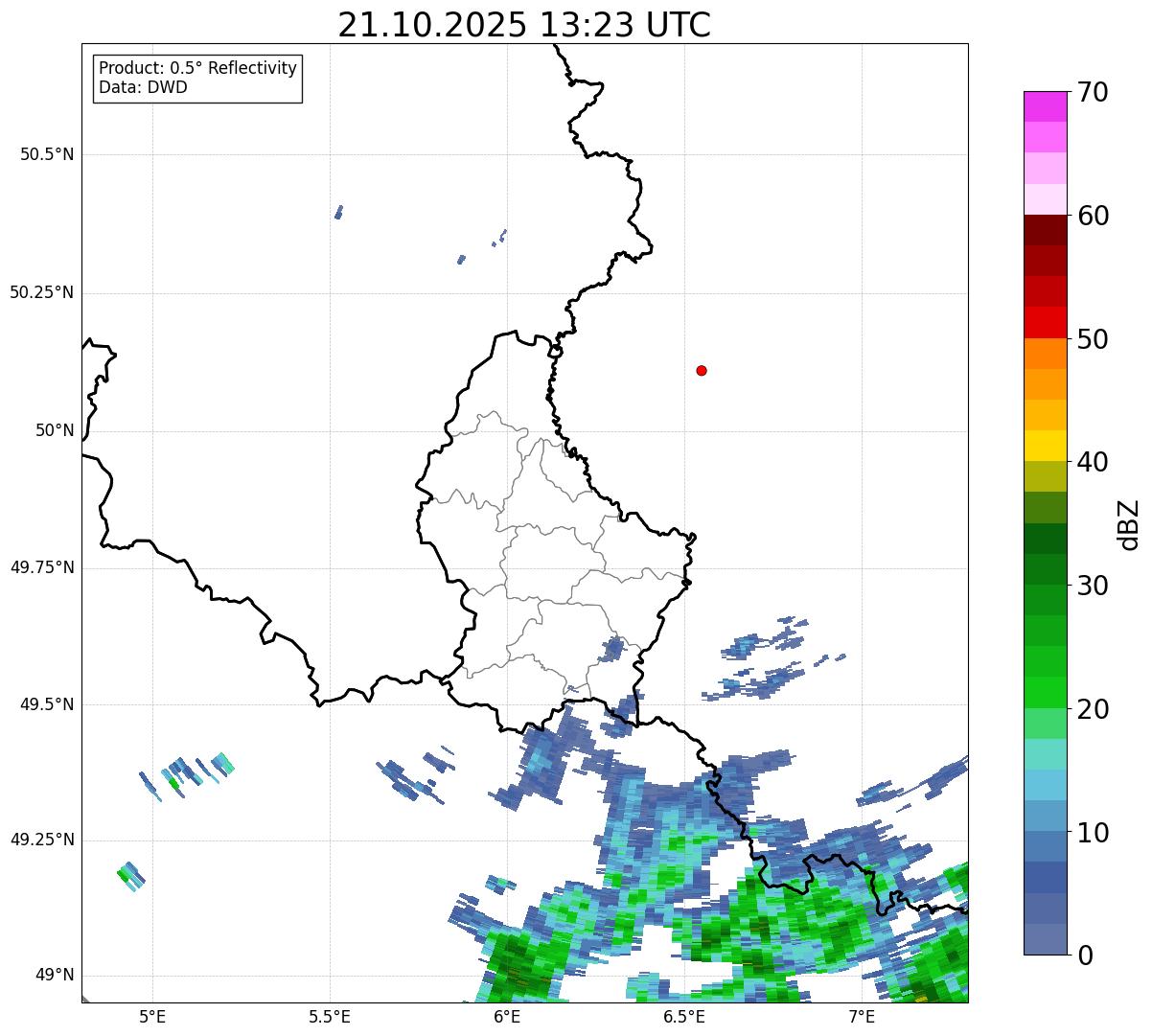Click the 49.25°N latitude label
1152x1036 pixels.
pos(41,840)
